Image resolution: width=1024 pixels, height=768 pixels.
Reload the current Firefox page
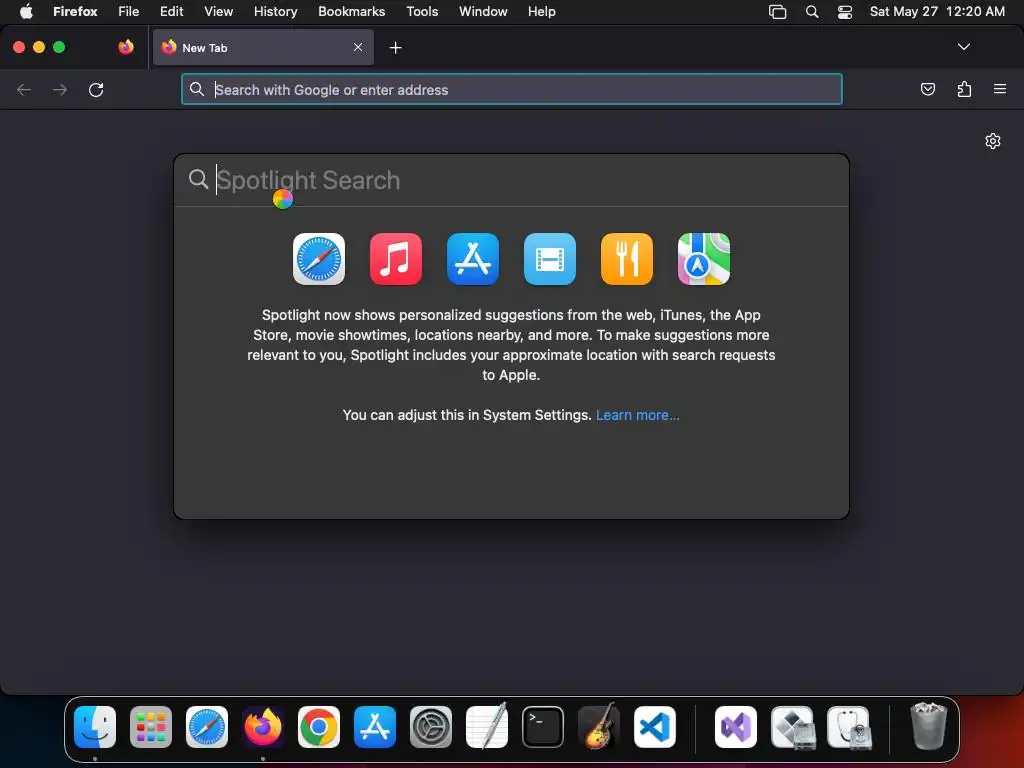click(x=96, y=89)
